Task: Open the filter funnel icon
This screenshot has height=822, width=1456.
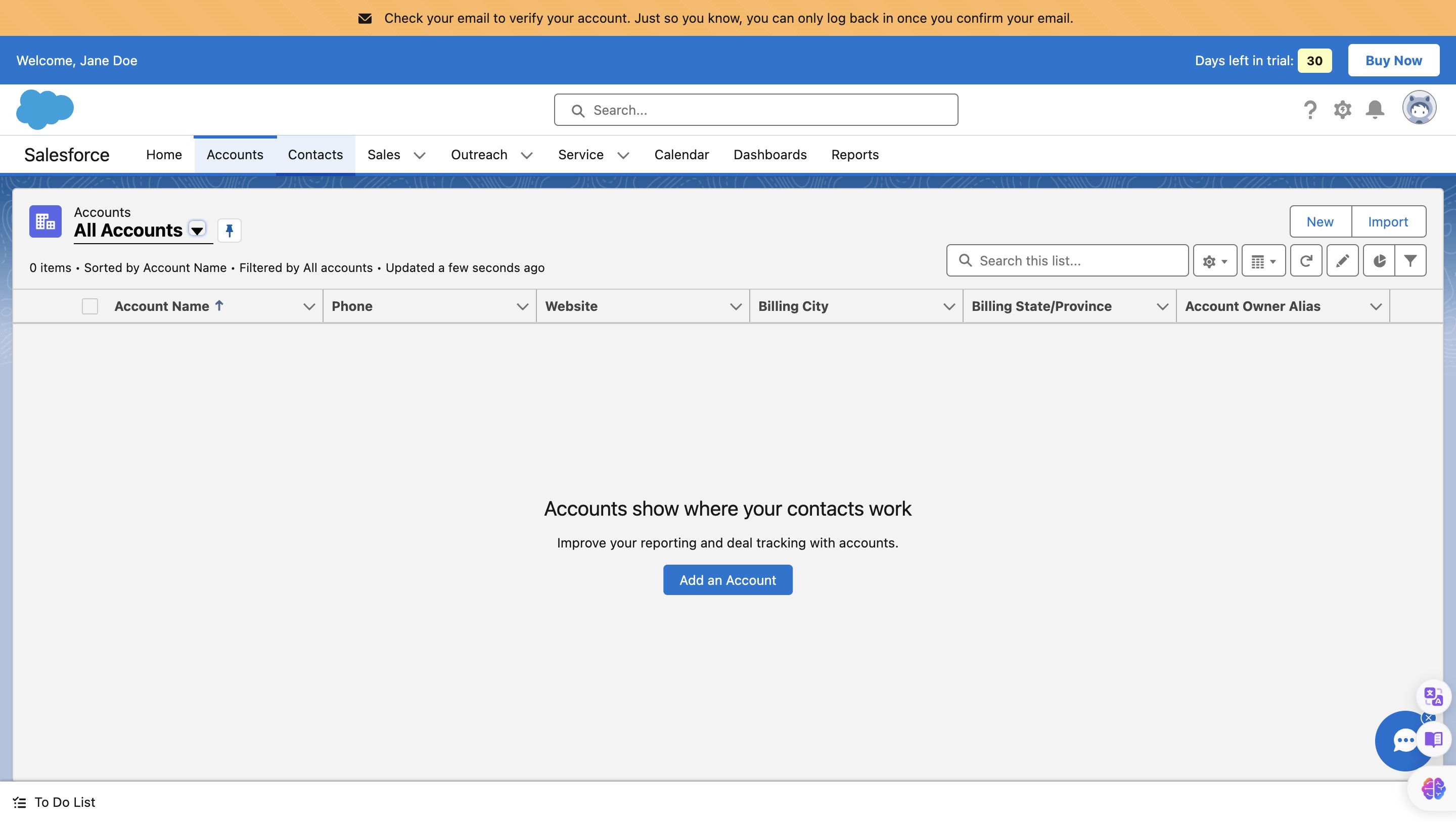Action: 1410,261
